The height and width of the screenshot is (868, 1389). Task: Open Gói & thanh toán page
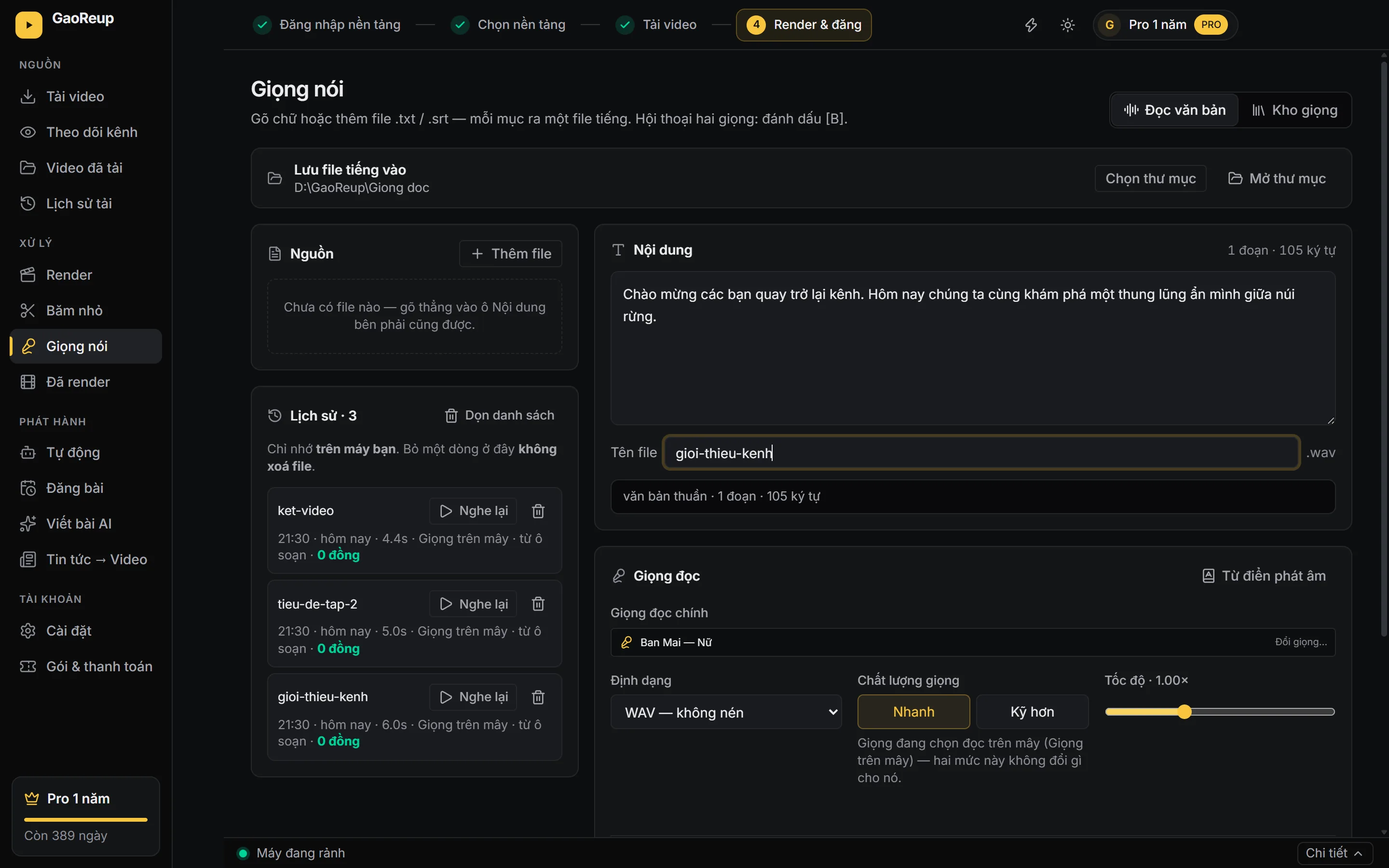[86, 666]
